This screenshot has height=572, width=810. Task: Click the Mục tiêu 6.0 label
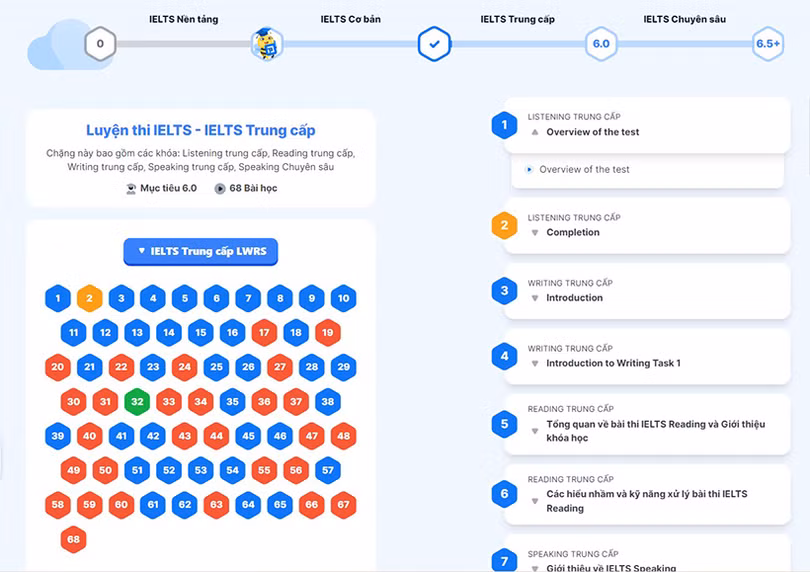point(161,188)
